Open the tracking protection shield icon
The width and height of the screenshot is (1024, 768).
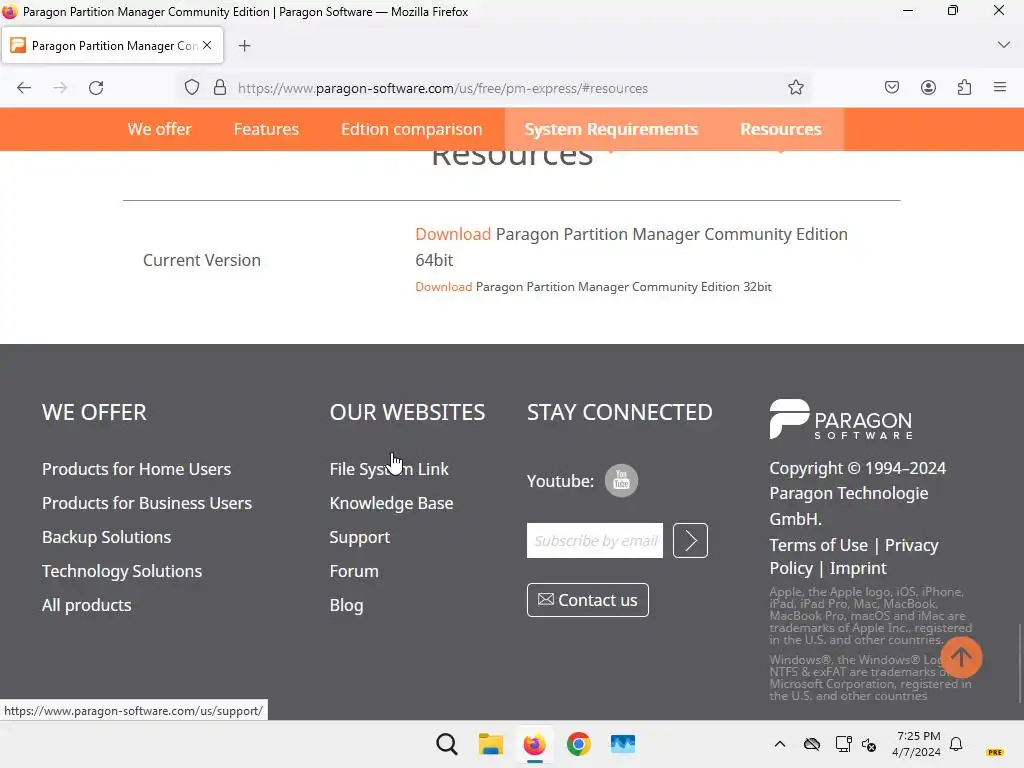coord(191,88)
